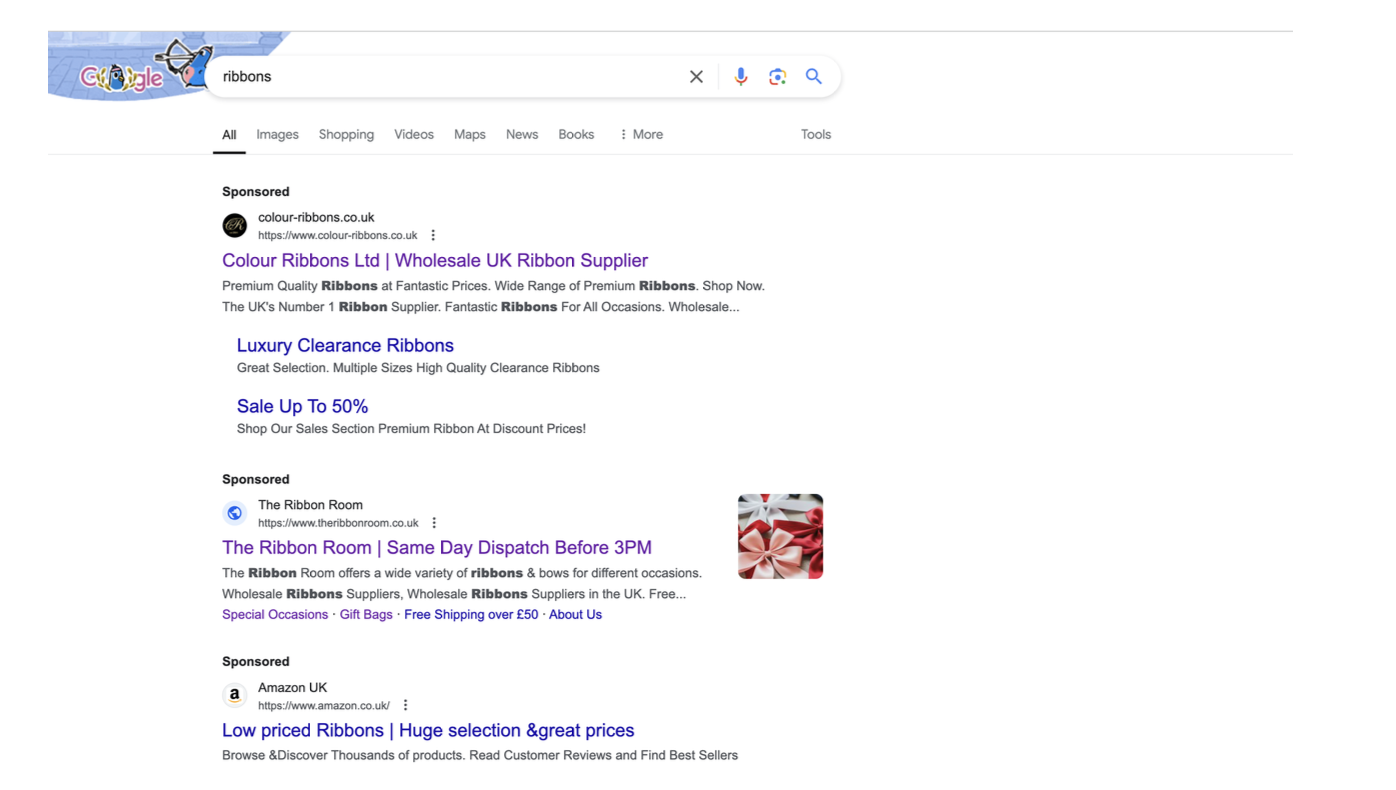Open colour-ribbons.co.uk favicon
The width and height of the screenshot is (1396, 790).
(235, 226)
